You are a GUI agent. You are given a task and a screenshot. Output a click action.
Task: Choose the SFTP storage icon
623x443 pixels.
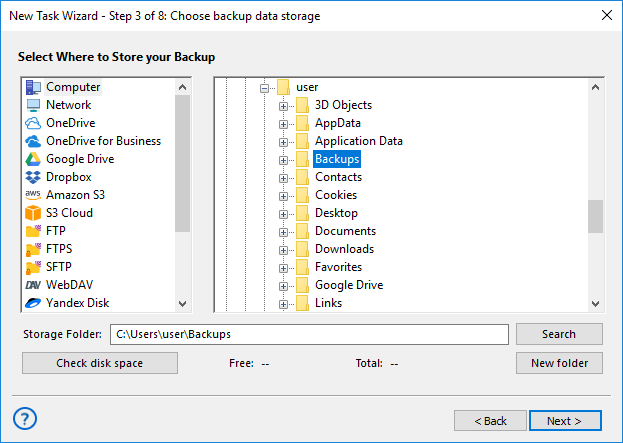pyautogui.click(x=33, y=267)
